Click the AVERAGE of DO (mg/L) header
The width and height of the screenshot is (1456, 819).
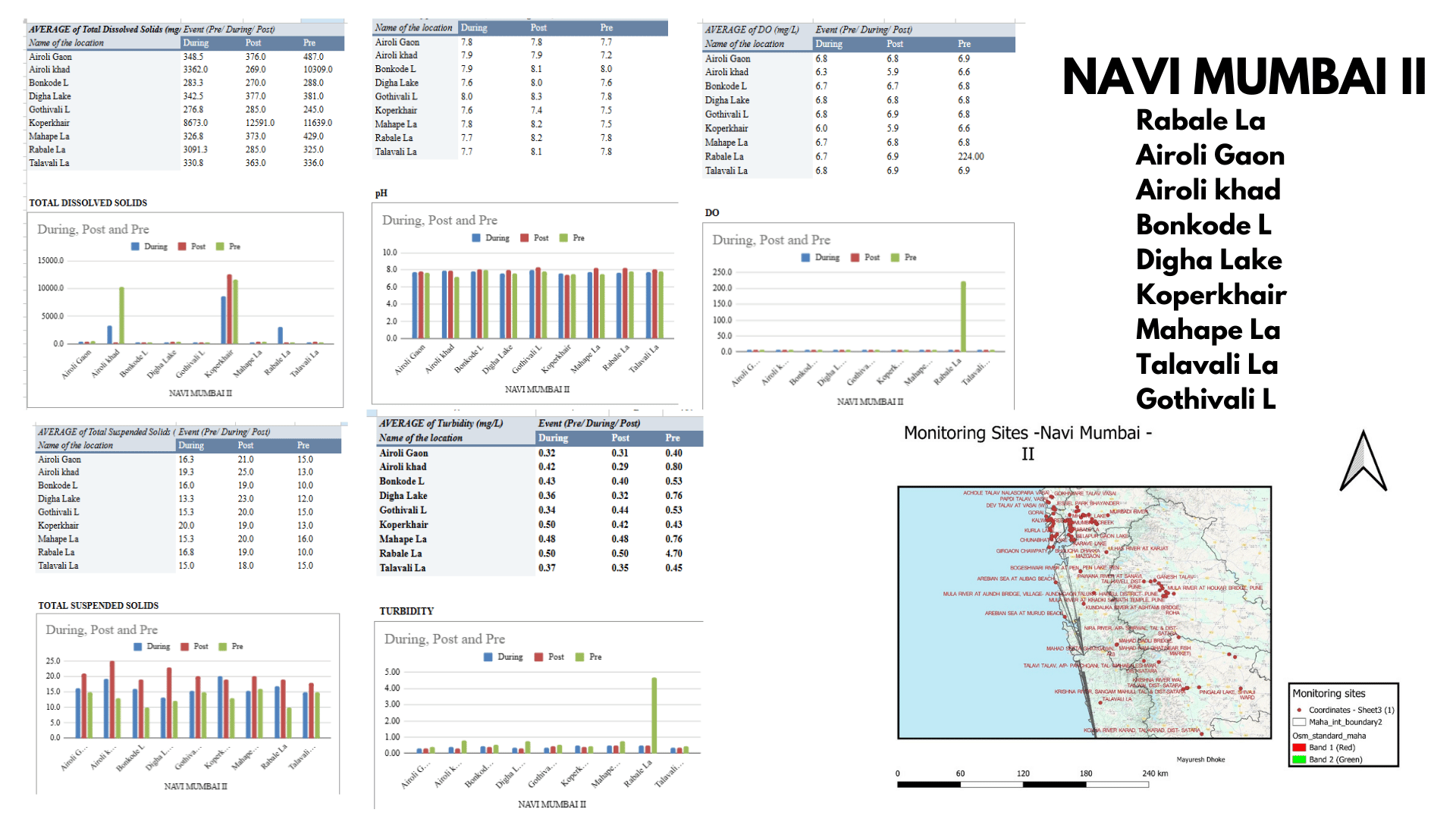(752, 30)
